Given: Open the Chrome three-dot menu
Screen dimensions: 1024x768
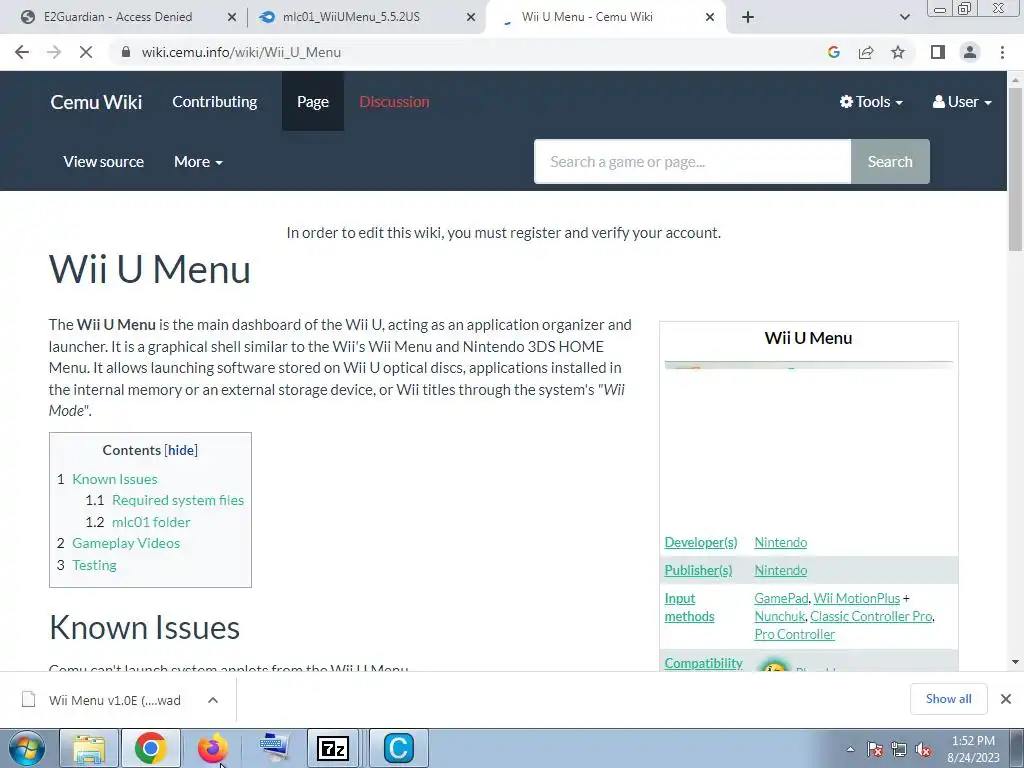Looking at the screenshot, I should [x=1002, y=52].
